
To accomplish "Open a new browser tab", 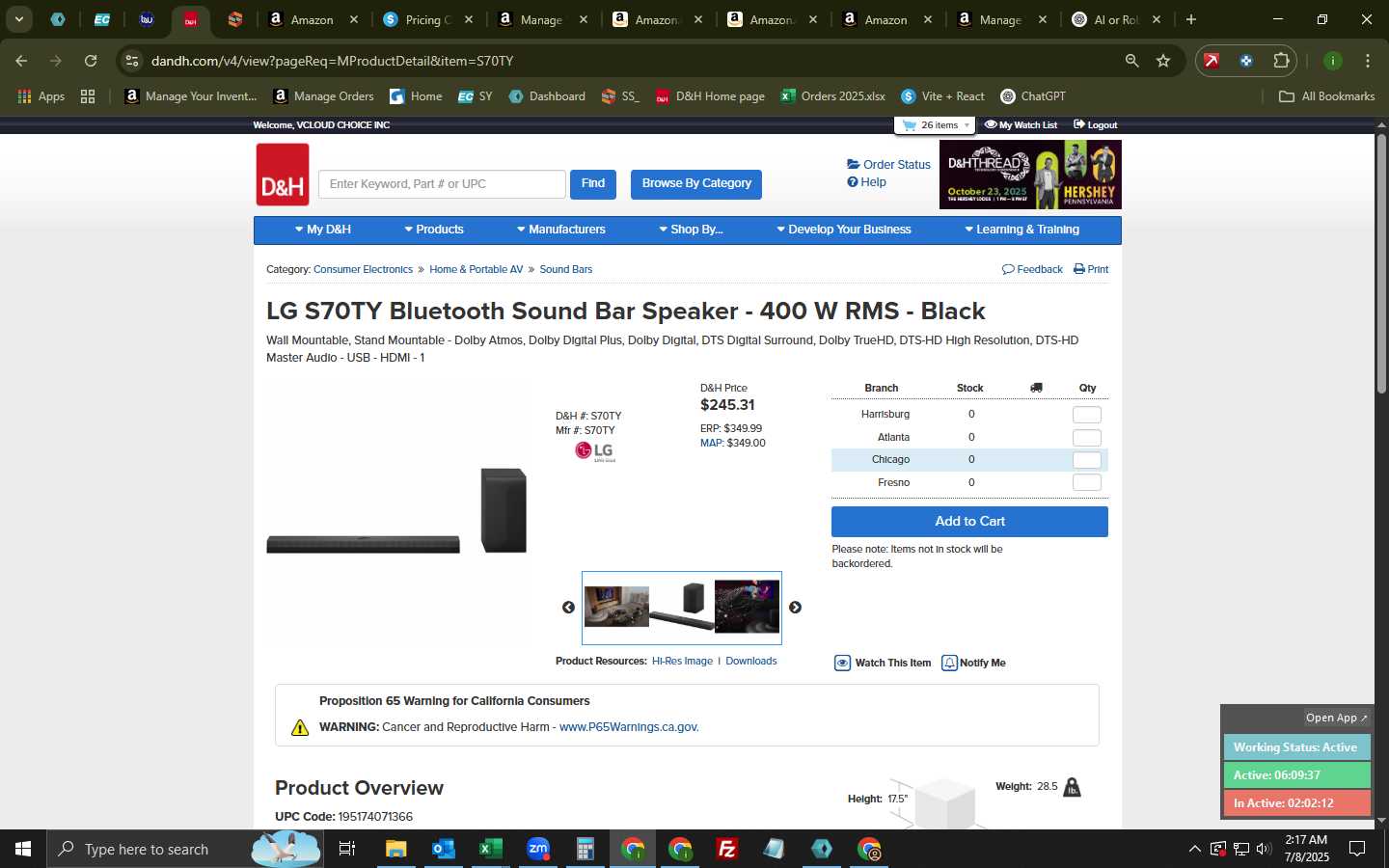I will [x=1191, y=19].
